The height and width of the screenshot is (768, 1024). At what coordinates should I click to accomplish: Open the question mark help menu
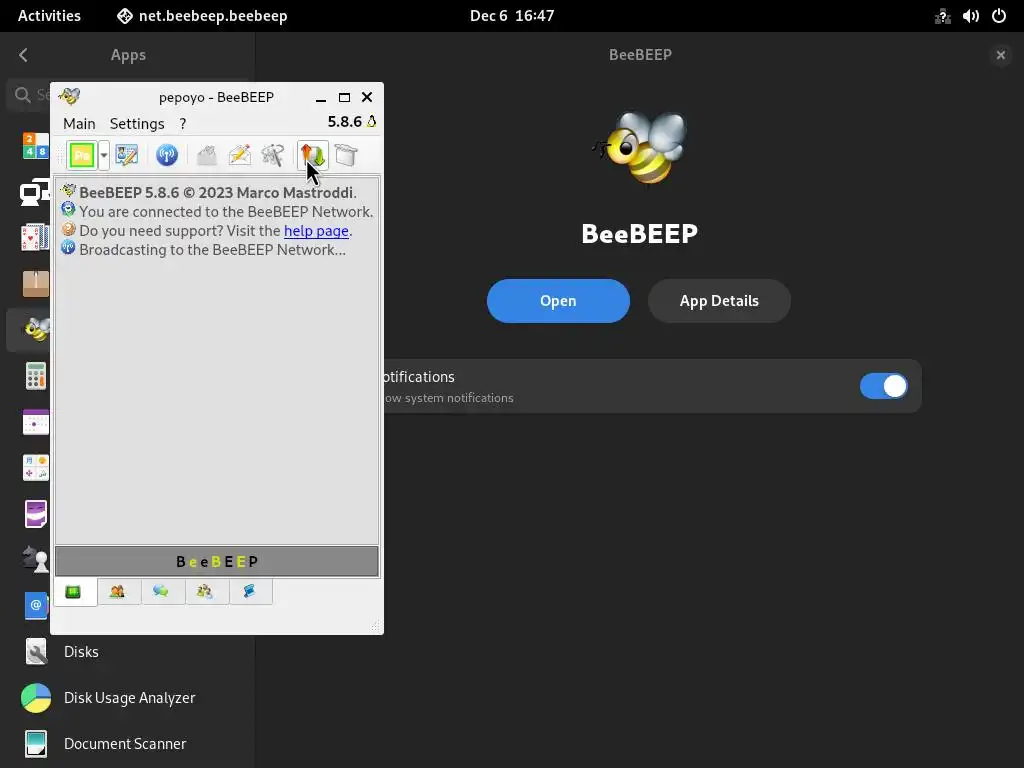(183, 123)
